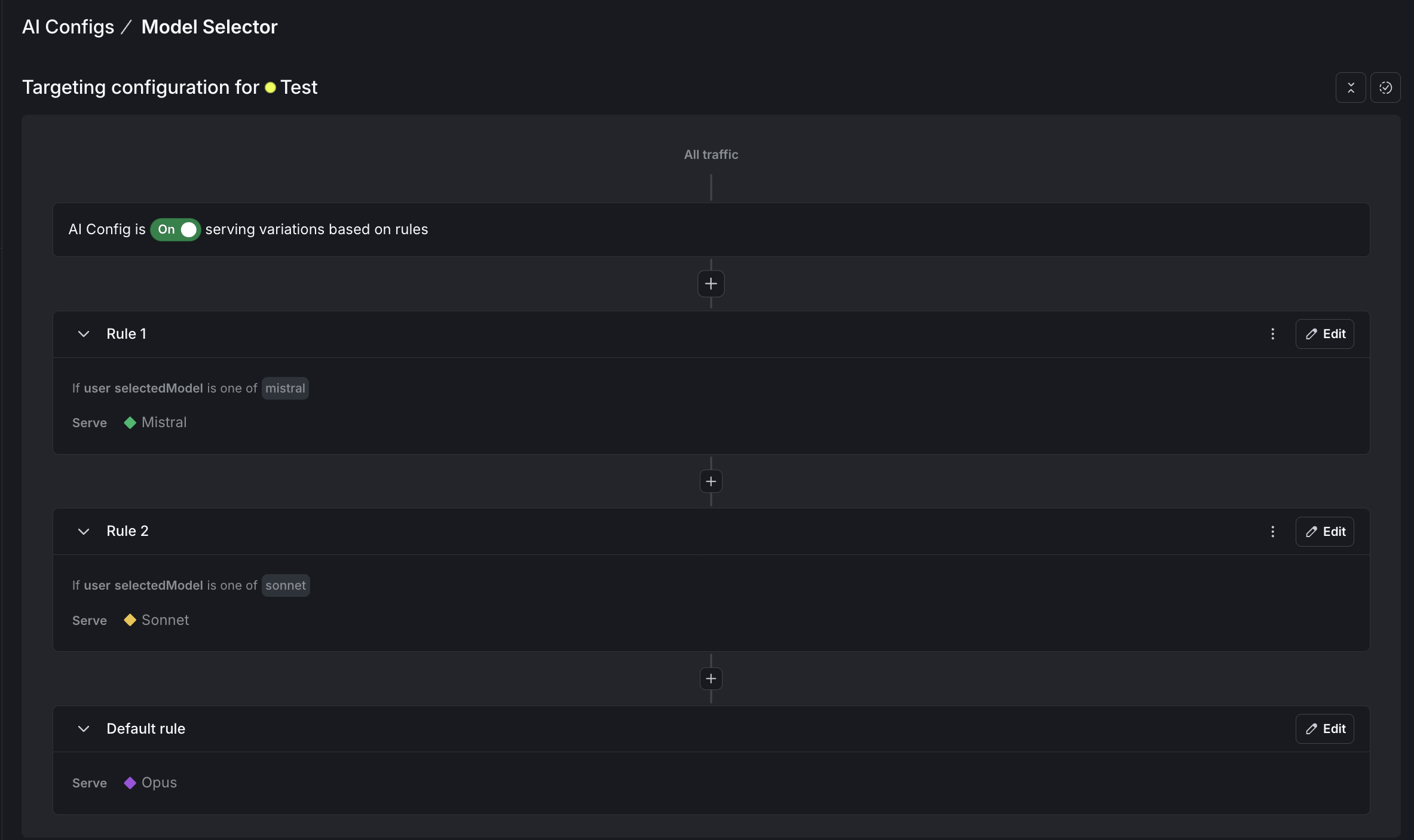Screen dimensions: 1414x840
Task: Collapse the Default rule section
Action: pyautogui.click(x=83, y=729)
